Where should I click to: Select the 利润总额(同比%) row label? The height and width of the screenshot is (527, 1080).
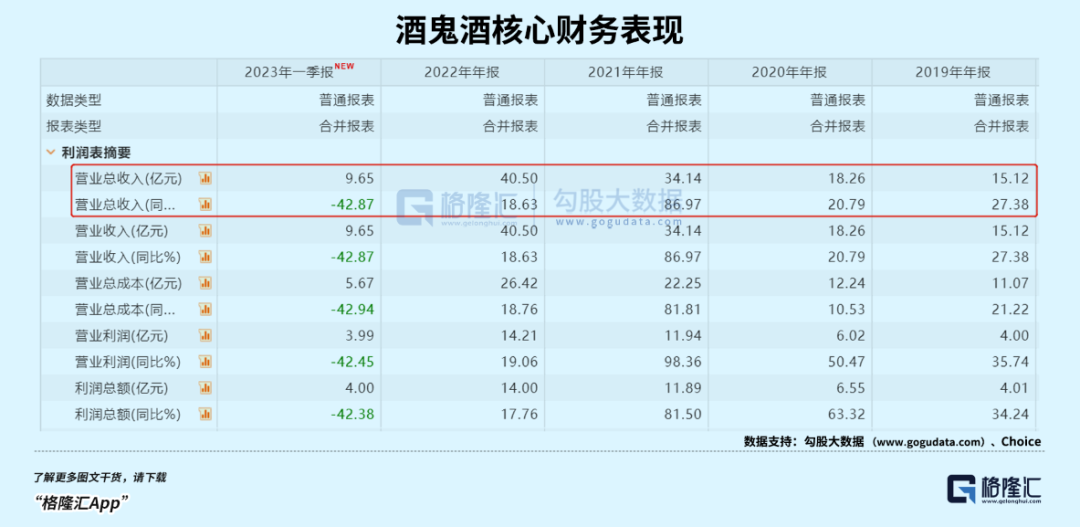coord(127,414)
